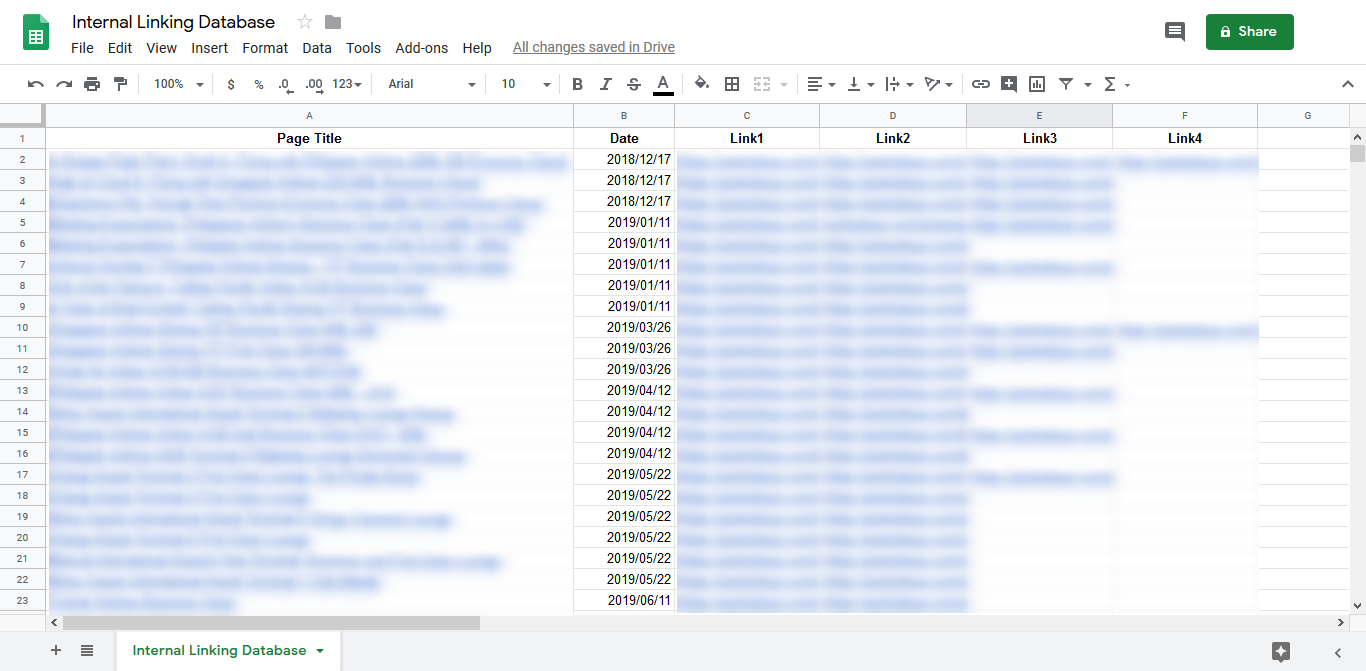The height and width of the screenshot is (671, 1366).
Task: Open the Fill color bucket tool
Action: [702, 84]
